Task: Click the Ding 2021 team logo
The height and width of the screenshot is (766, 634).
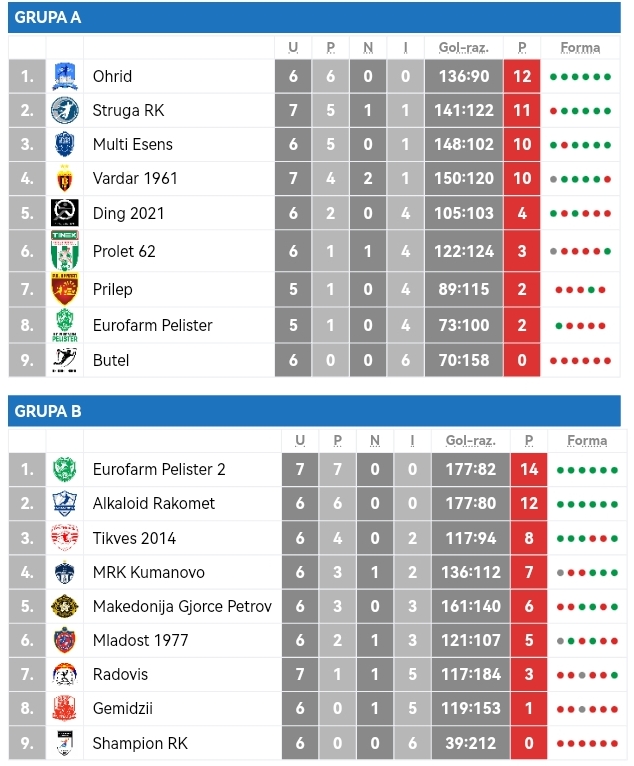Action: point(65,213)
